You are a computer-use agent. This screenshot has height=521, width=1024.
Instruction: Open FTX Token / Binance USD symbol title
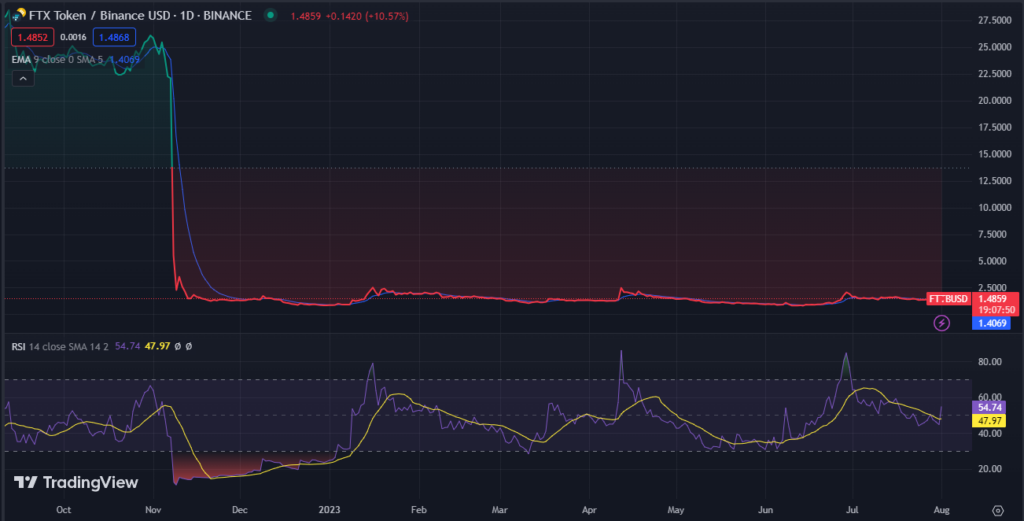(x=140, y=15)
